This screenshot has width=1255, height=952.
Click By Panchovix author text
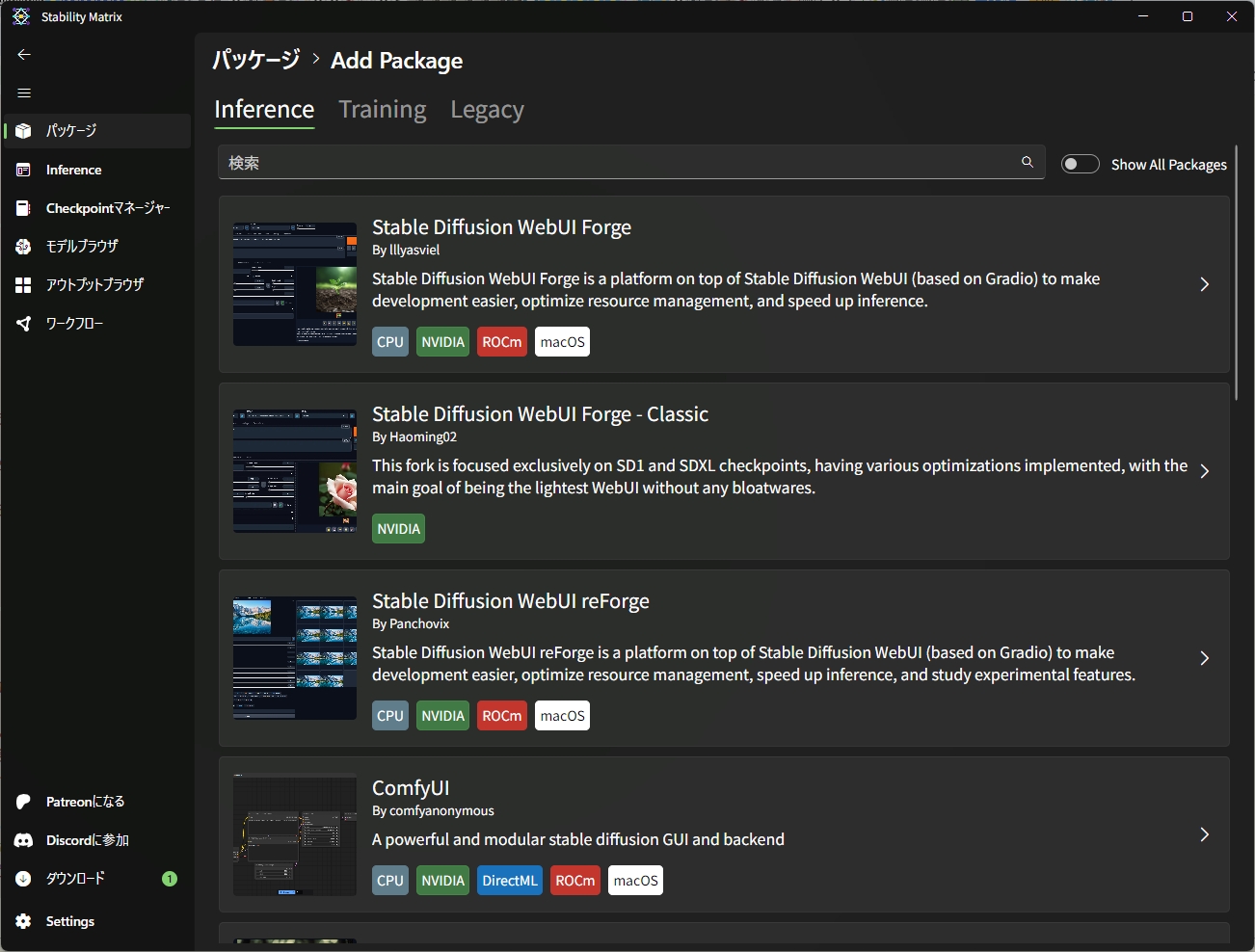411,624
